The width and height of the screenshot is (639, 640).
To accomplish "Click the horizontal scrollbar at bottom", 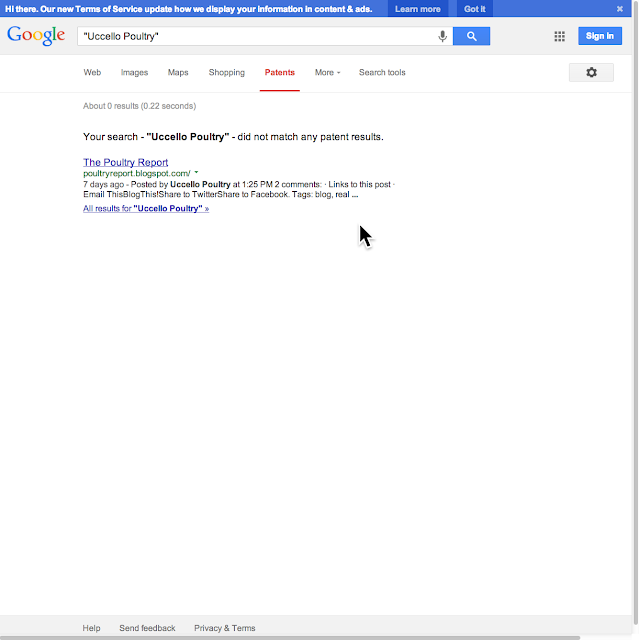I will (x=290, y=638).
